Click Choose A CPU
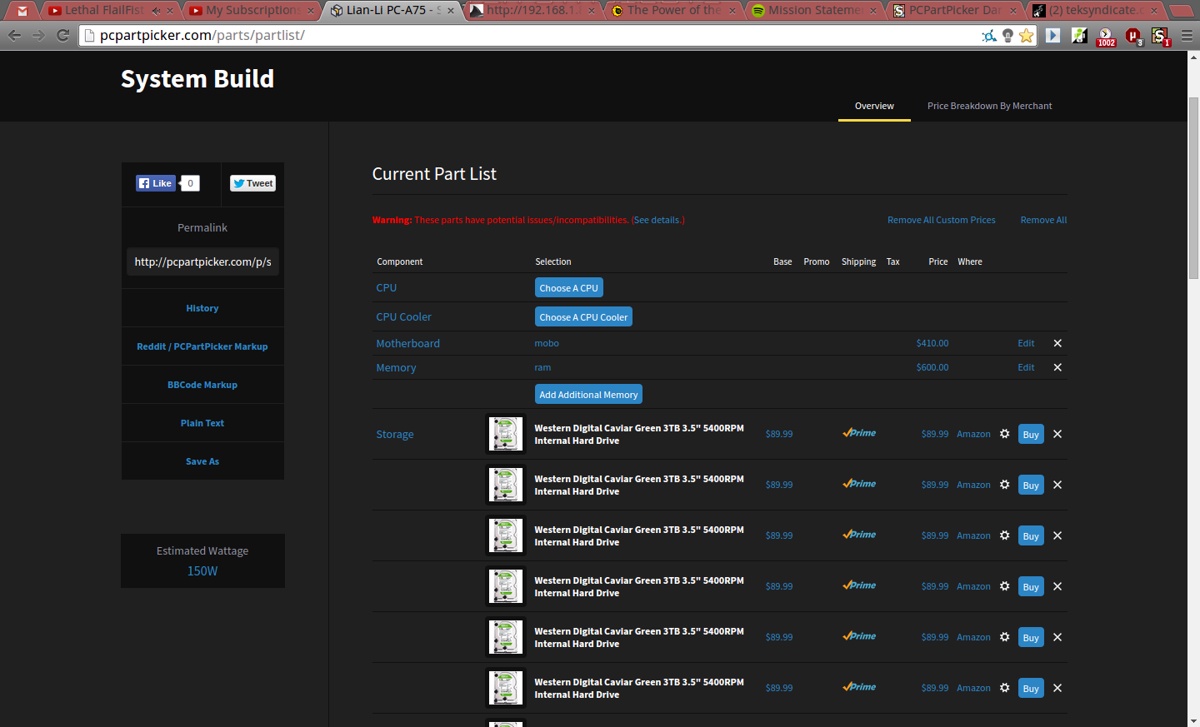 pos(568,287)
